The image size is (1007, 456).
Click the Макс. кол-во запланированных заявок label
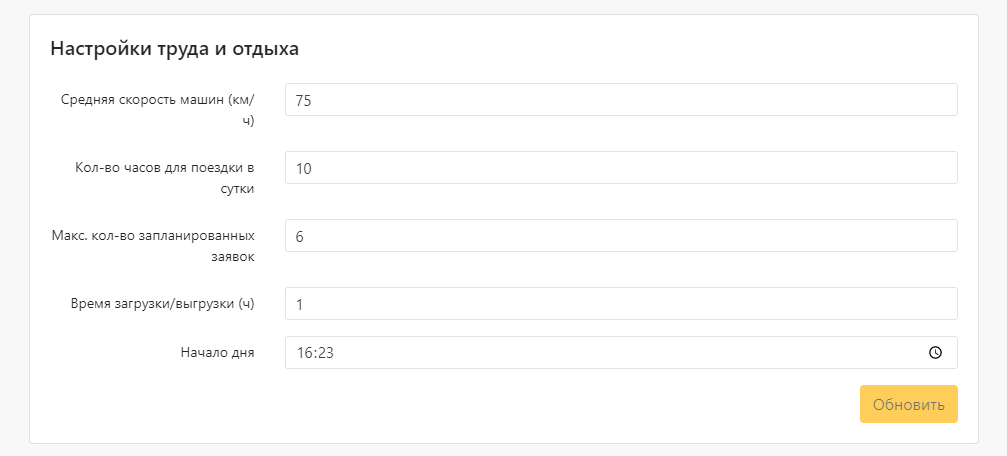(x=153, y=246)
